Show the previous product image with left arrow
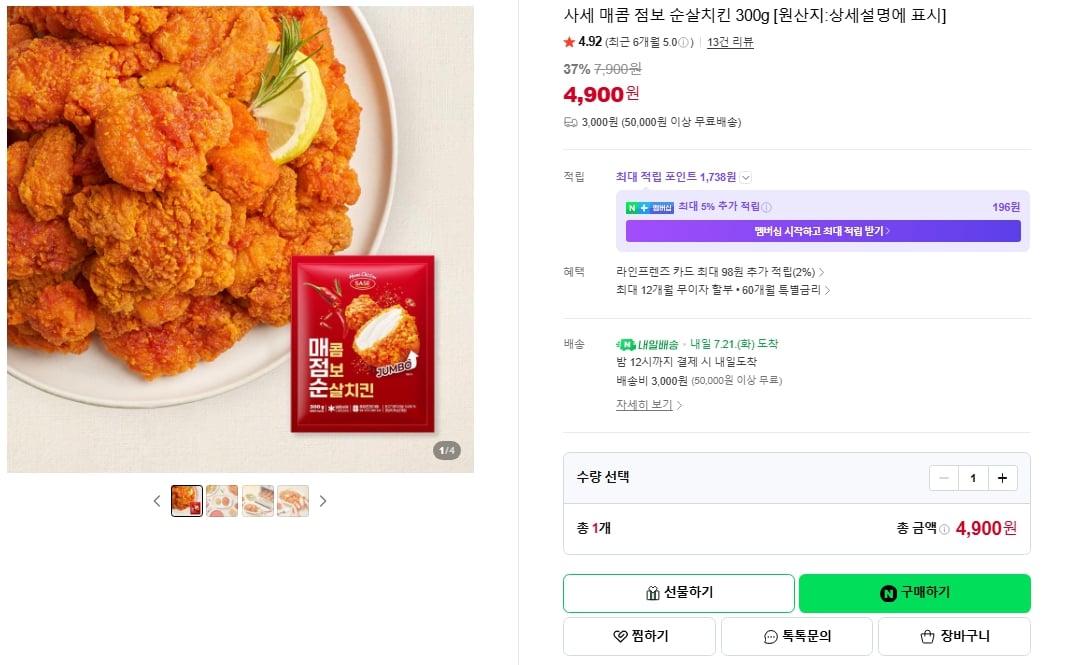 tap(157, 501)
